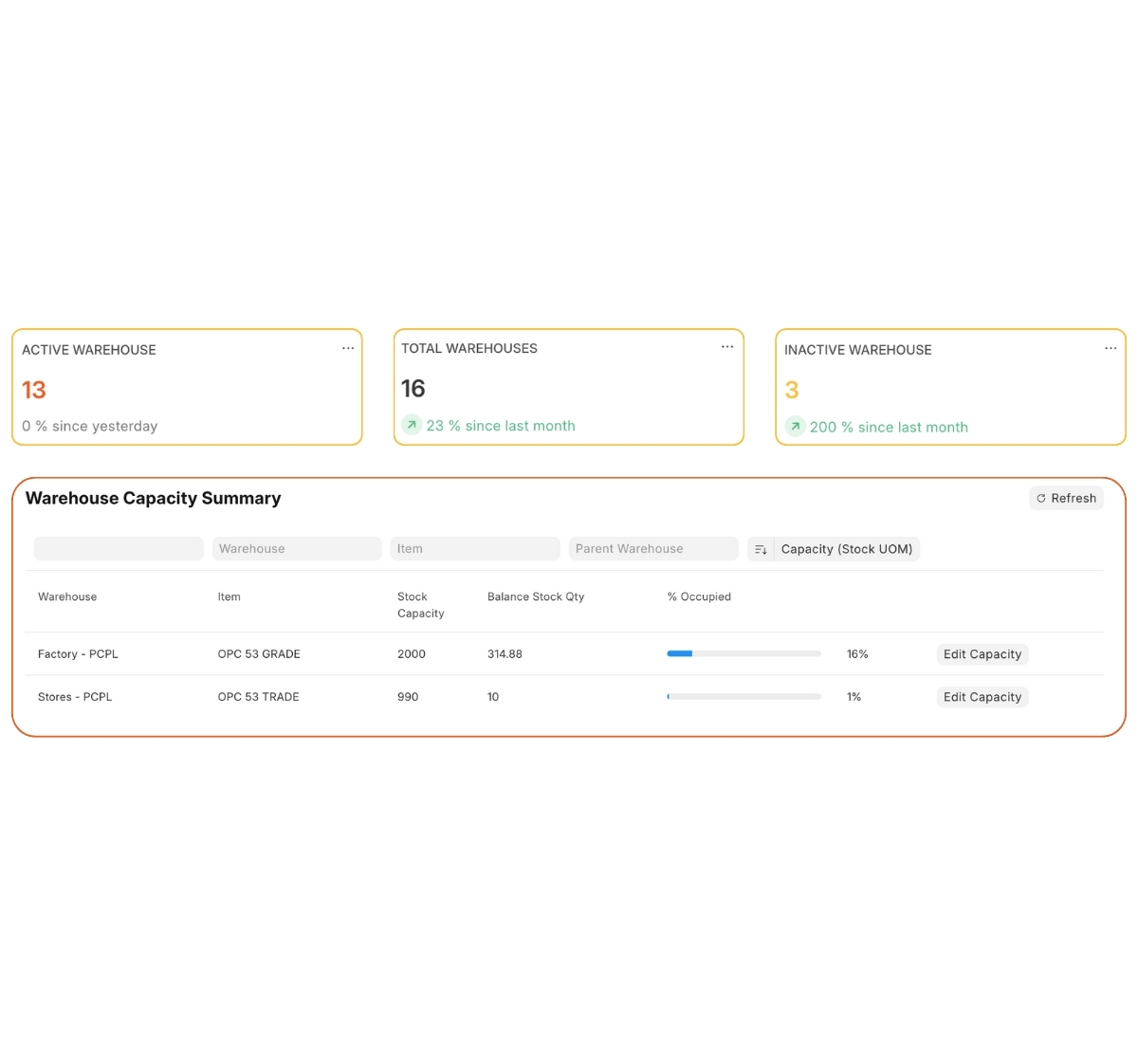The image size is (1138, 1064).
Task: Click the 1% occupied progress bar
Action: [743, 696]
